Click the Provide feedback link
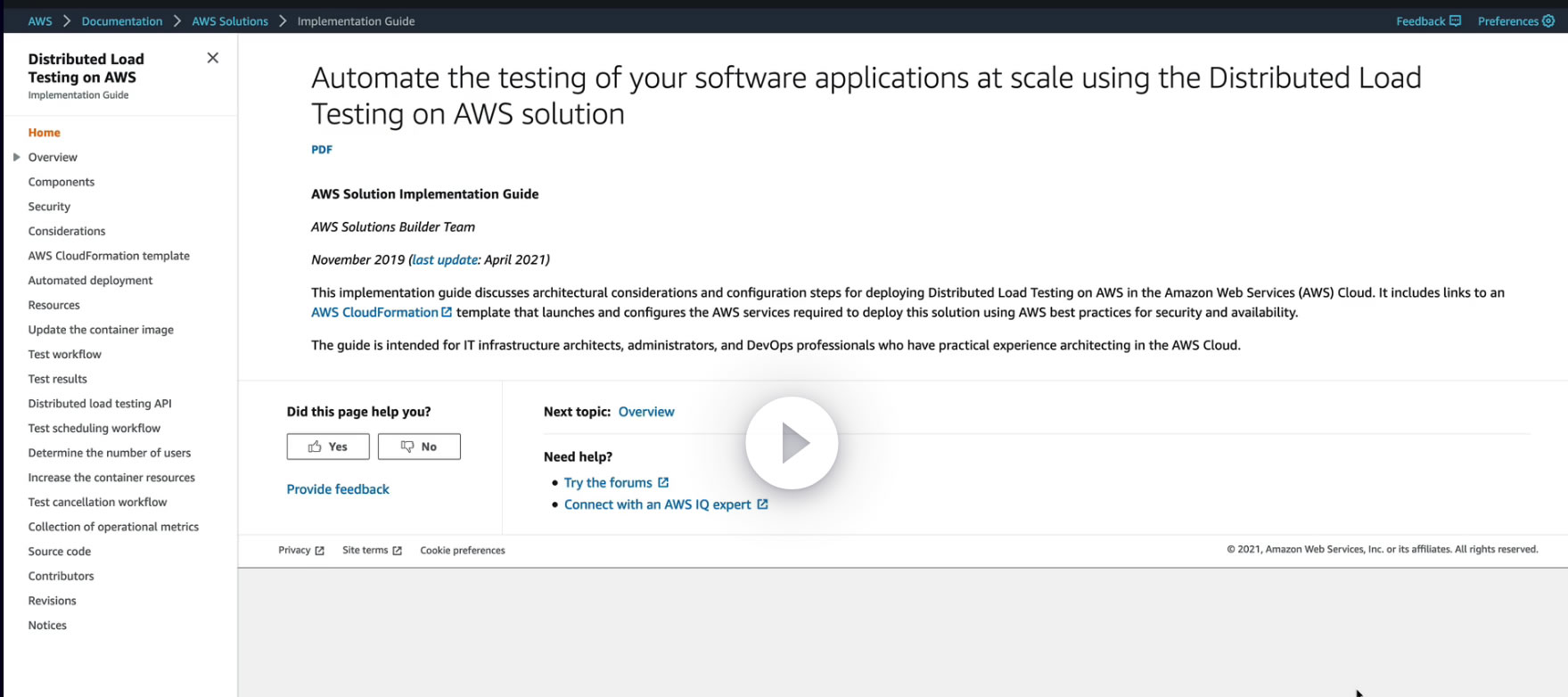1568x697 pixels. [338, 489]
